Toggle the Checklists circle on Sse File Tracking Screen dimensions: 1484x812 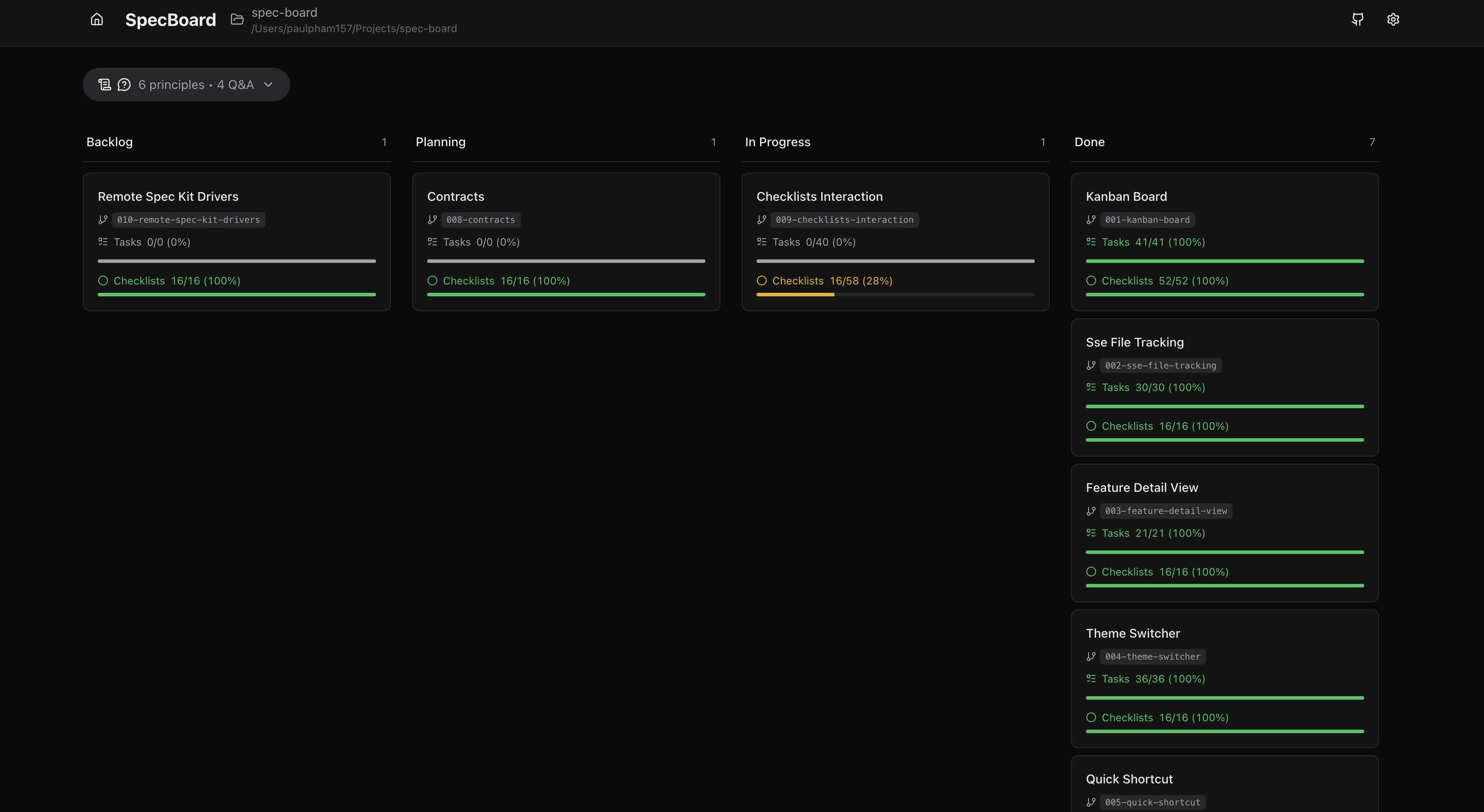(1091, 426)
